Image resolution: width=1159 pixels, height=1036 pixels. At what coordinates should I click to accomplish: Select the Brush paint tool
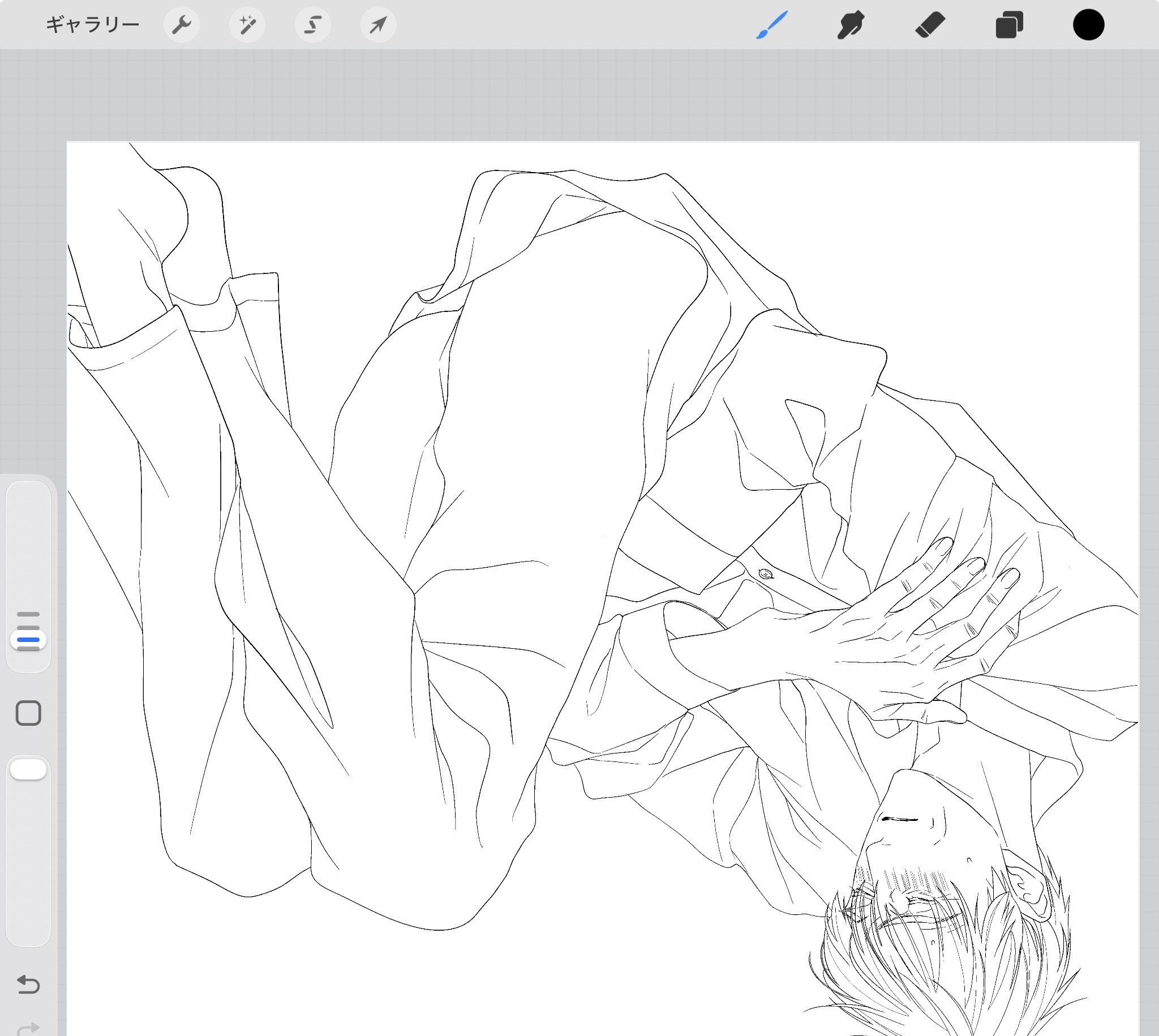[x=771, y=25]
